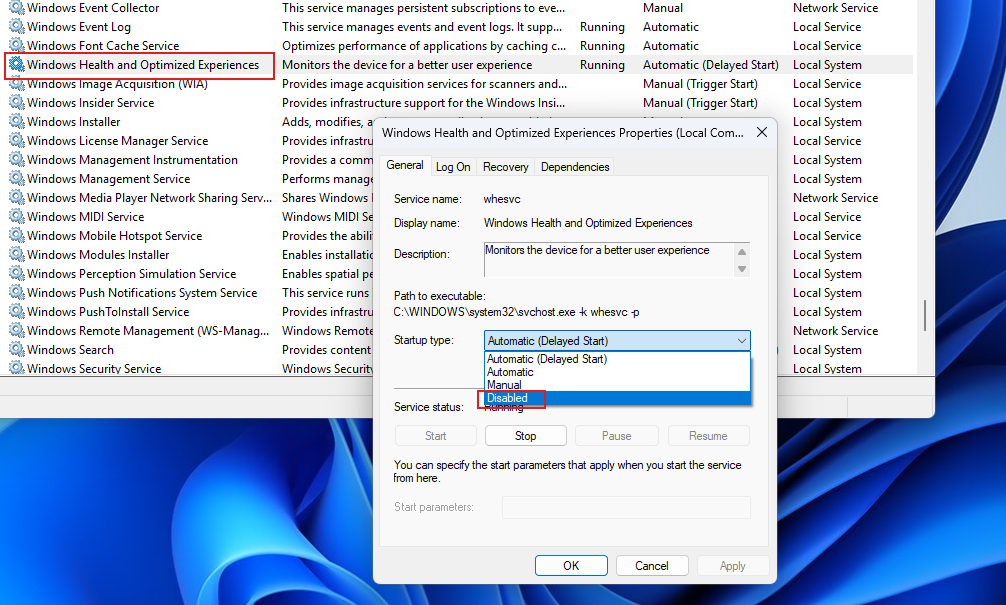Select Windows Installer service name
This screenshot has height=605, width=1006.
coord(74,121)
